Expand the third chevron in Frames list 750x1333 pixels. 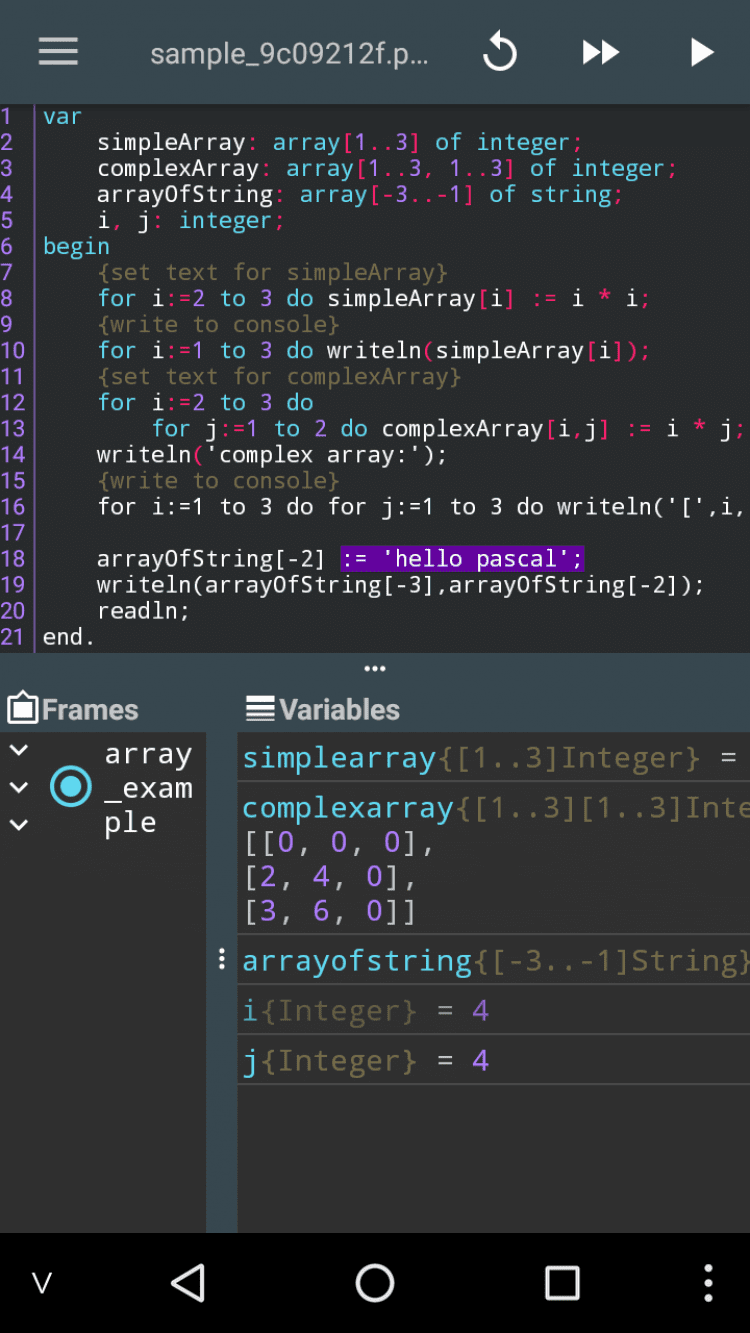pos(19,825)
